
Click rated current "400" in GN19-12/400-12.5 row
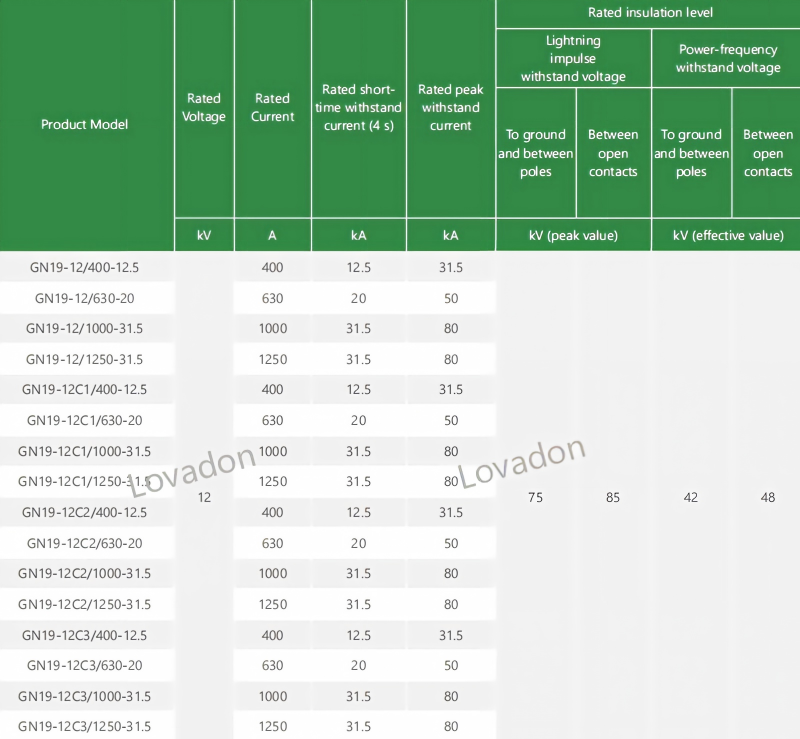[272, 267]
